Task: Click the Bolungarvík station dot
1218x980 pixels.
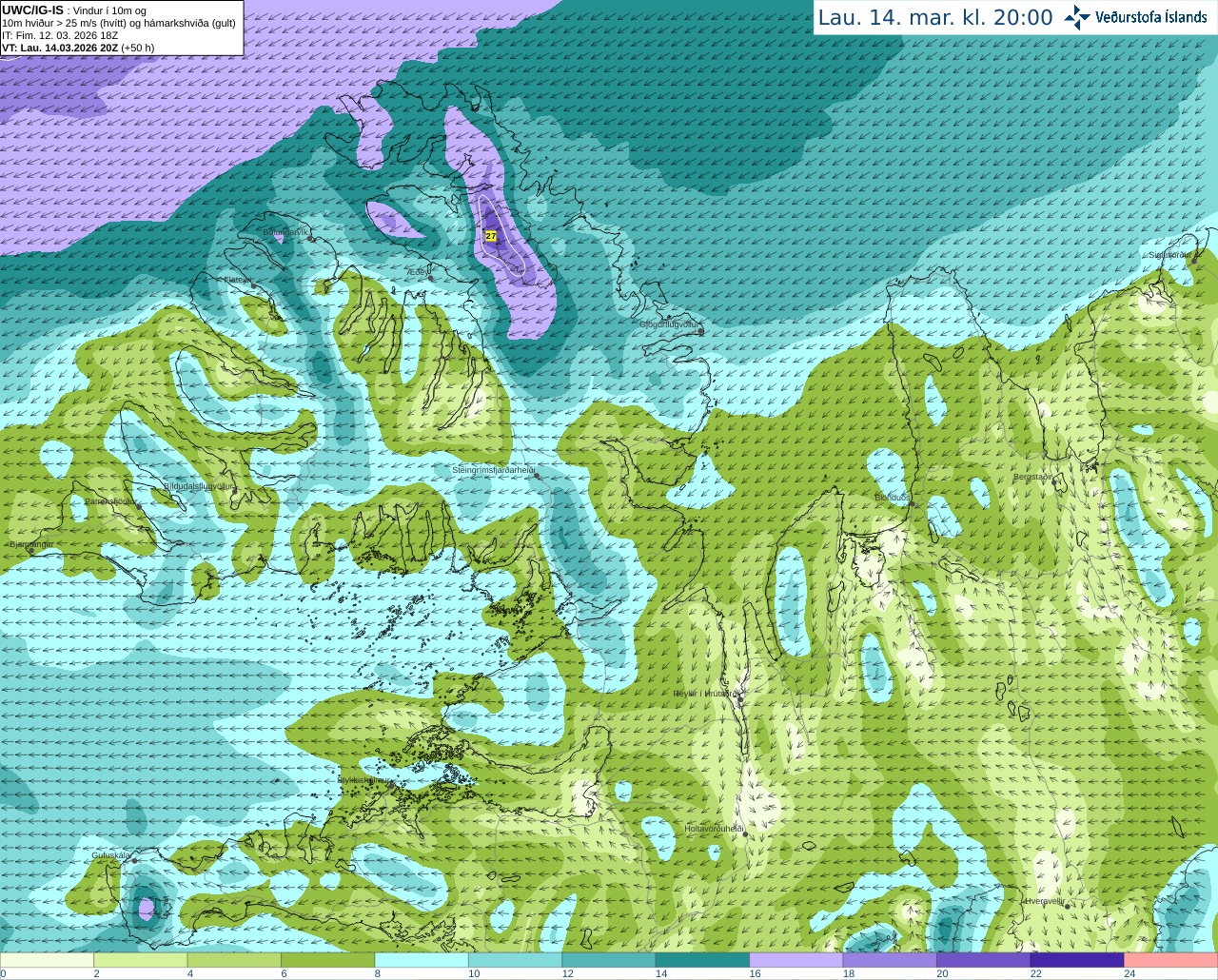Action: pos(310,238)
